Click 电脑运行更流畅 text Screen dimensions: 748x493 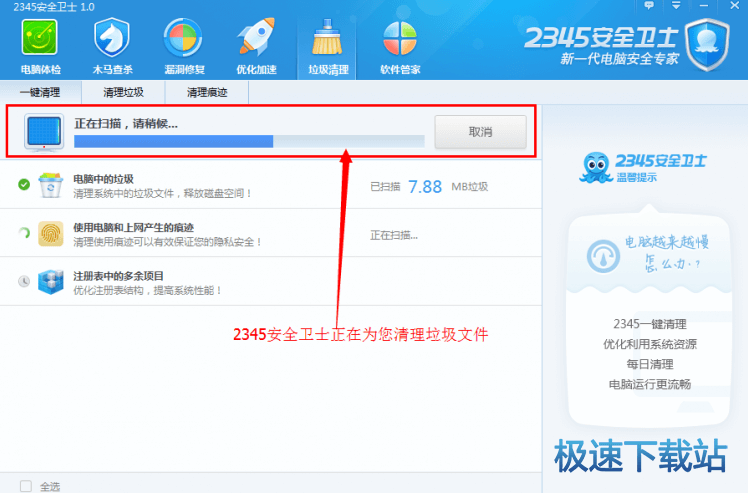tap(650, 384)
